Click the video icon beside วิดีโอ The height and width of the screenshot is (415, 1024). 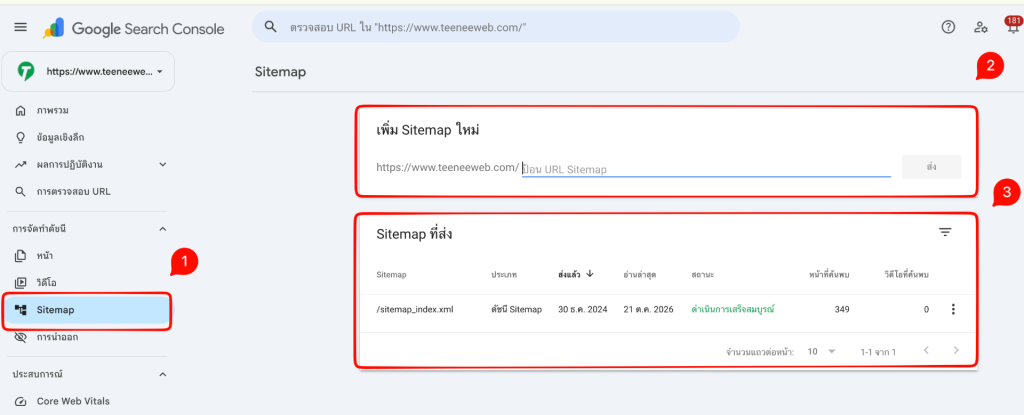[x=21, y=283]
